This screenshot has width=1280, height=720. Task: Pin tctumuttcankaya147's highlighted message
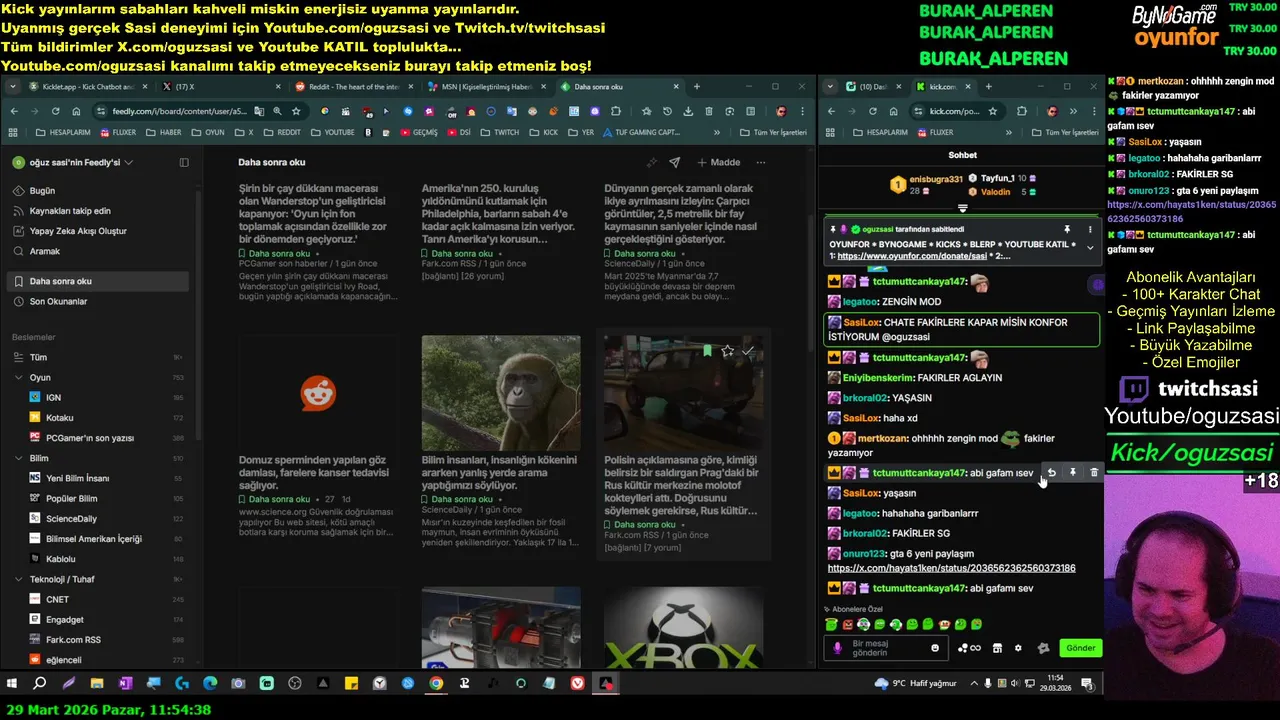point(1073,472)
